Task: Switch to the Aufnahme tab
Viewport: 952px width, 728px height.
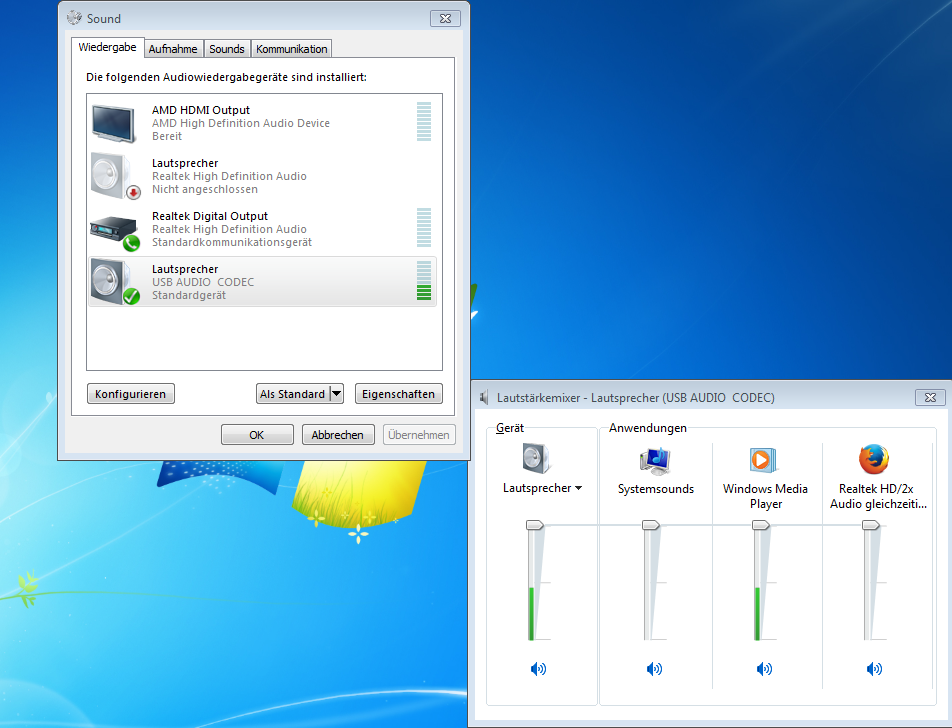Action: pyautogui.click(x=173, y=49)
